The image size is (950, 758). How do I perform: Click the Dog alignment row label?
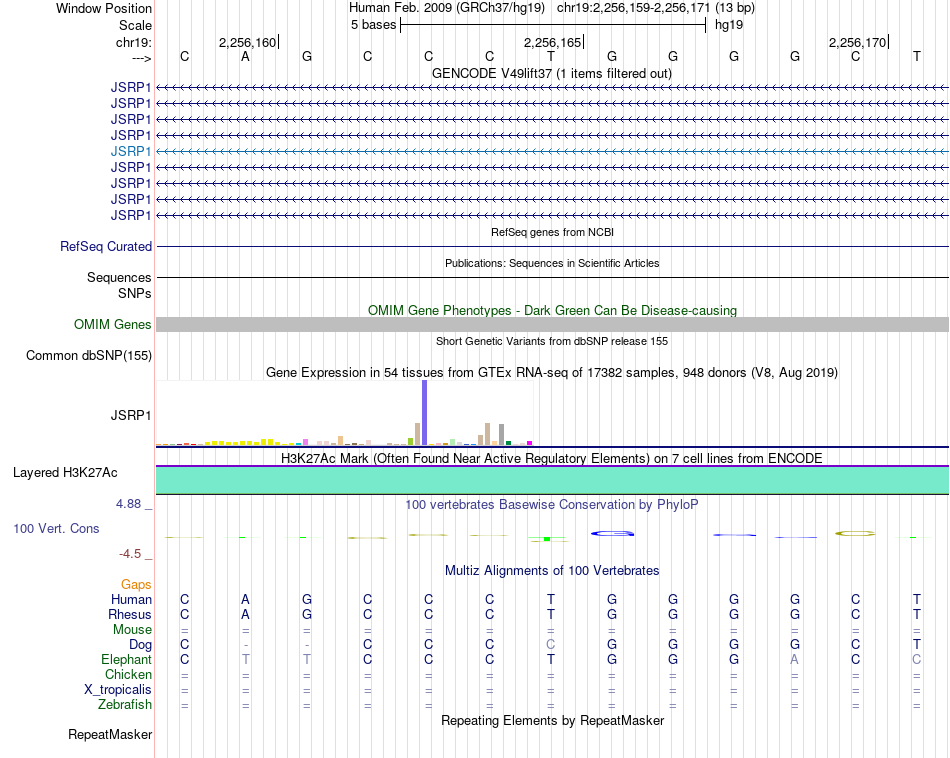click(140, 645)
